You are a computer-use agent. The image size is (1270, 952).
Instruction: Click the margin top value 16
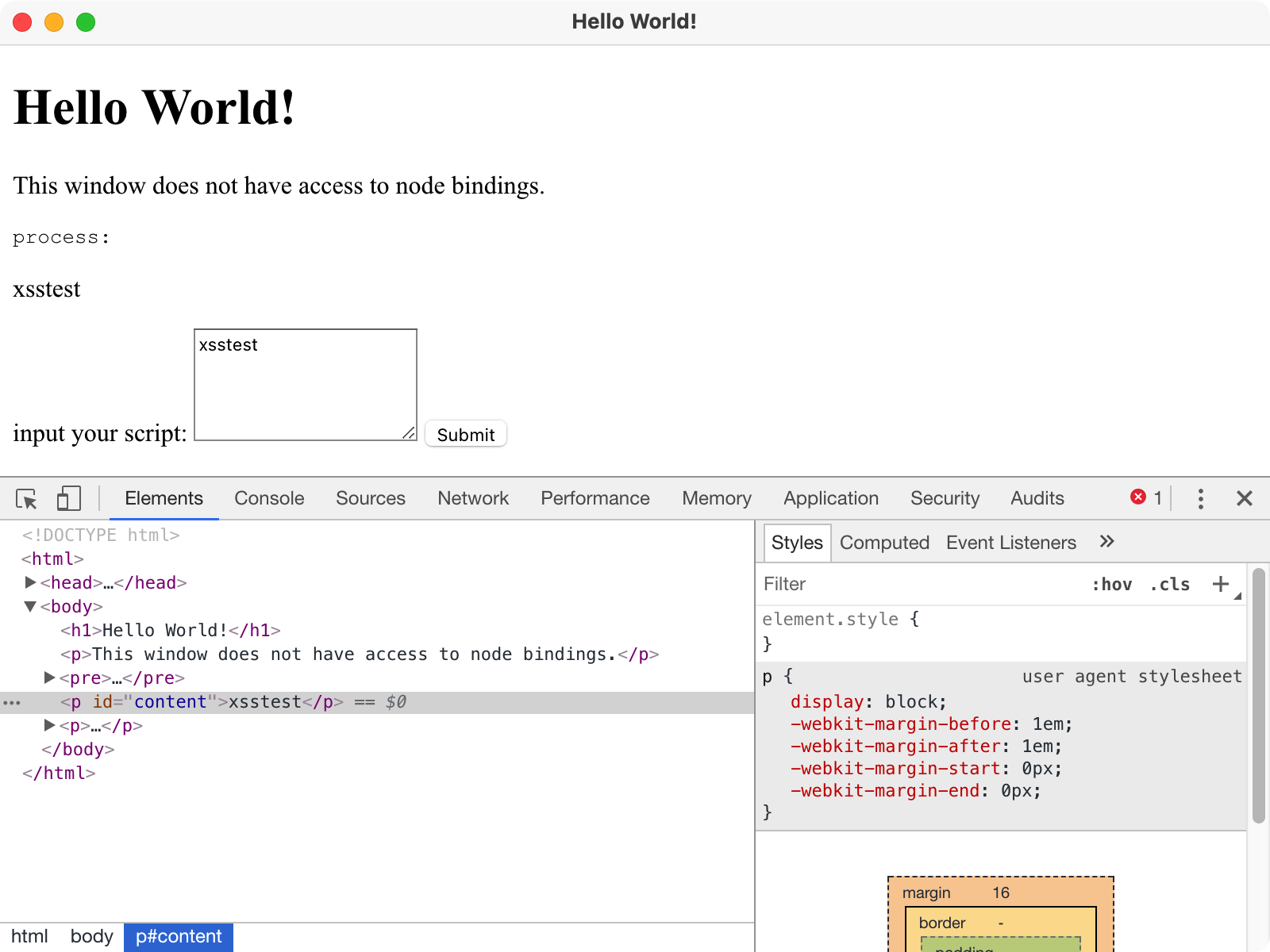[x=1001, y=893]
